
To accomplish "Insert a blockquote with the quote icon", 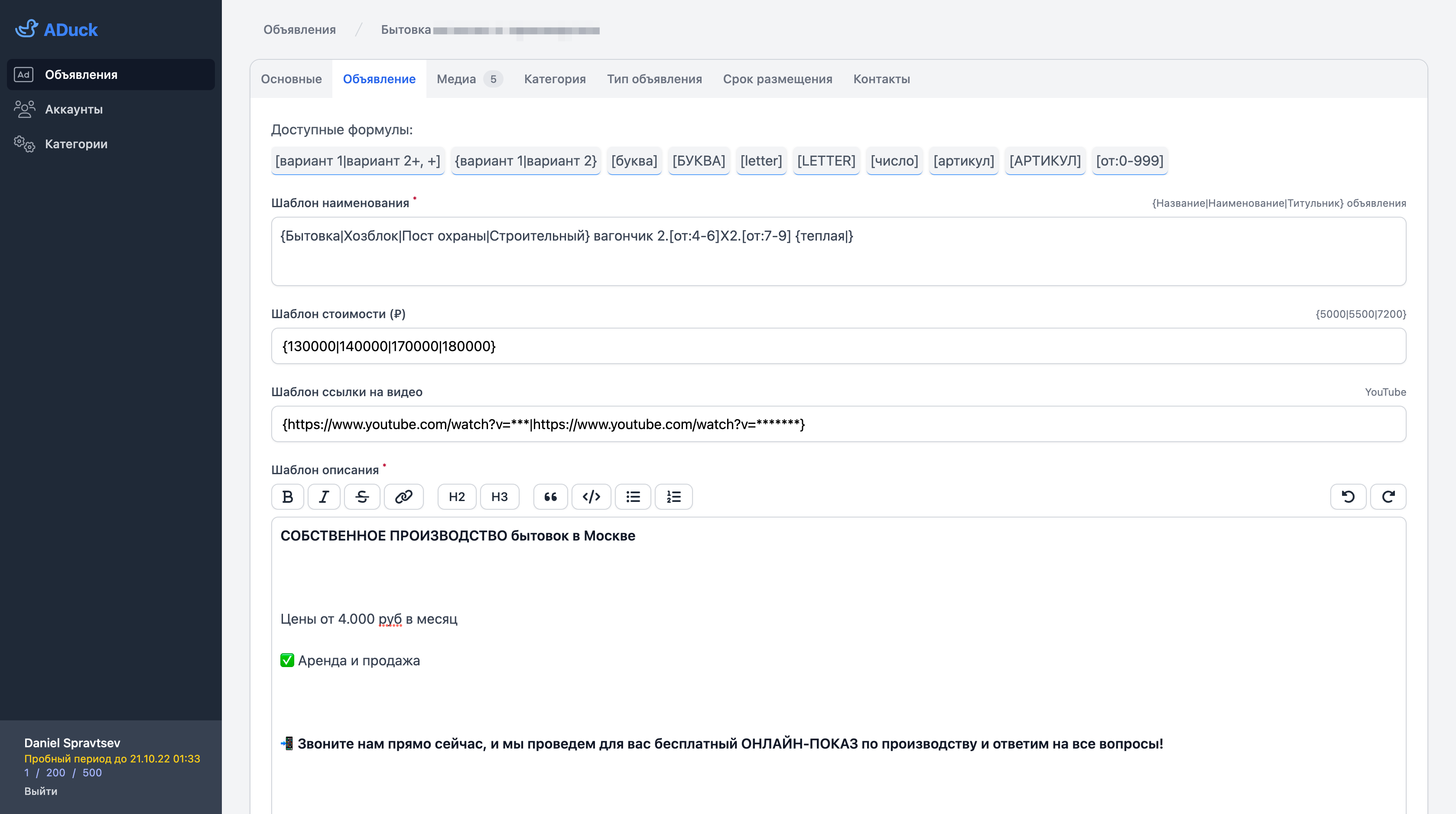I will click(550, 497).
